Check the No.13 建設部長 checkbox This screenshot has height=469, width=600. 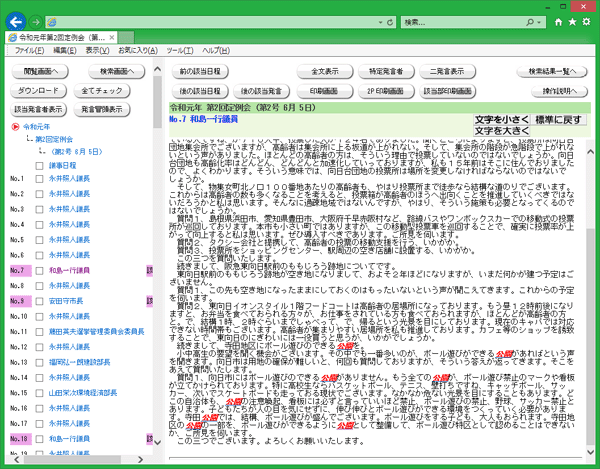click(x=39, y=362)
